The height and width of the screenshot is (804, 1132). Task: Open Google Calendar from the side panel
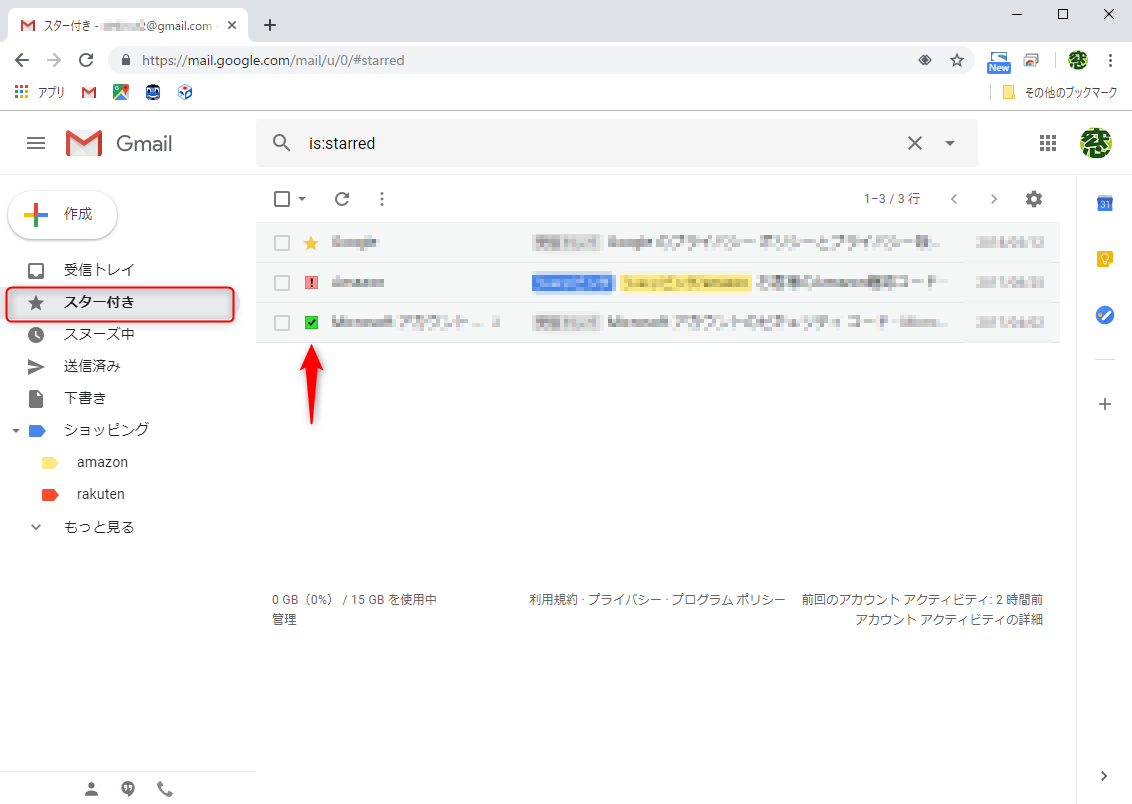pyautogui.click(x=1104, y=203)
